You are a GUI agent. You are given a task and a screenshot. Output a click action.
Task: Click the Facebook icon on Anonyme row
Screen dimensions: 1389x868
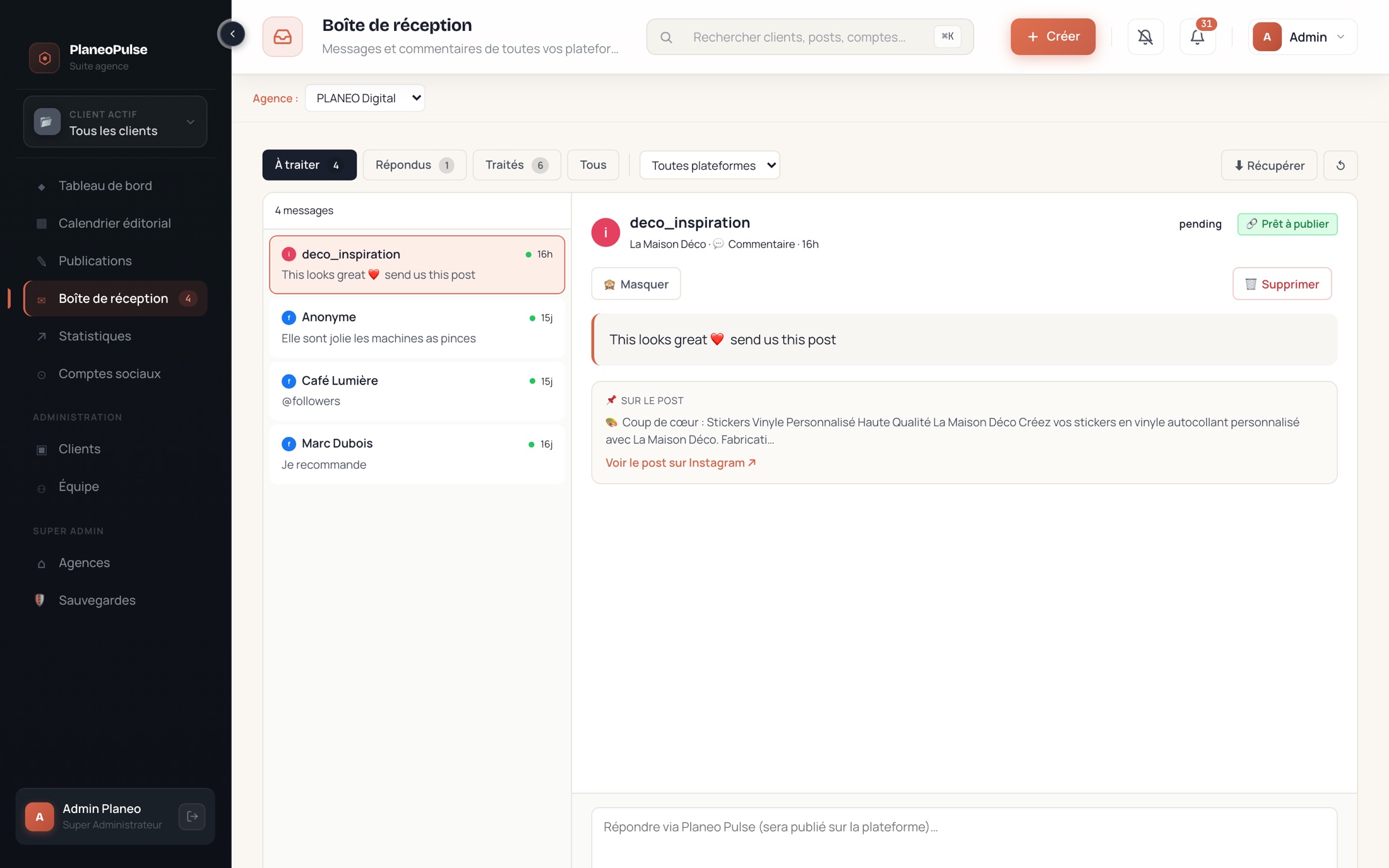pos(289,318)
